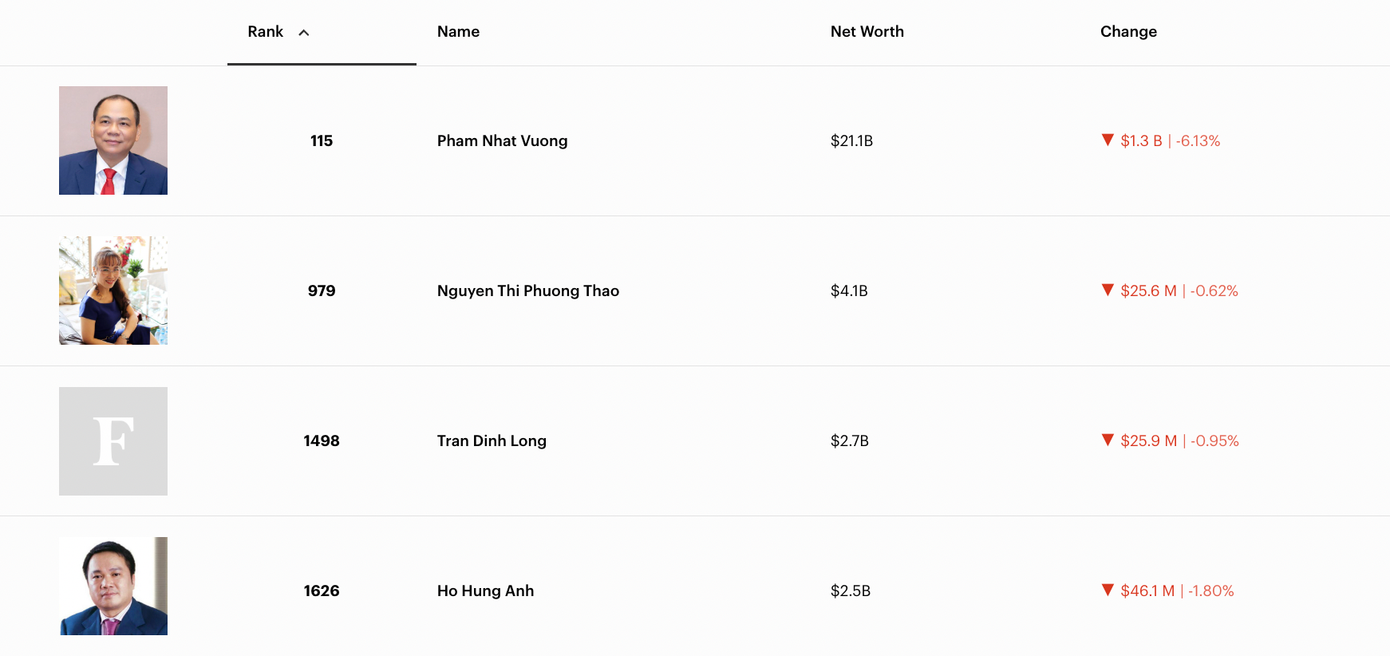The image size is (1390, 656).
Task: Sort the table by Rank column
Action: click(x=266, y=32)
